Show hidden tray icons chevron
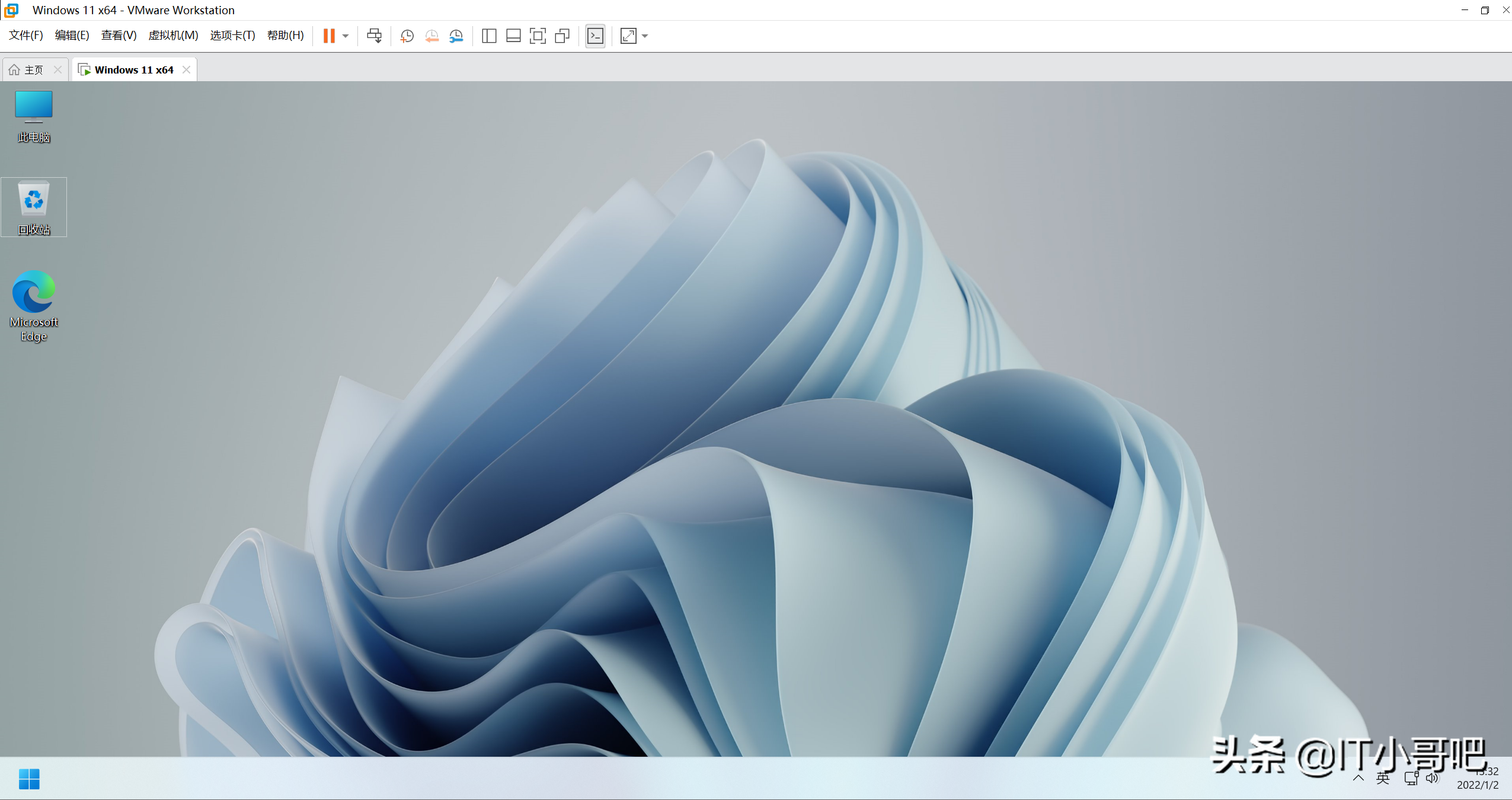The width and height of the screenshot is (1512, 800). click(1358, 778)
